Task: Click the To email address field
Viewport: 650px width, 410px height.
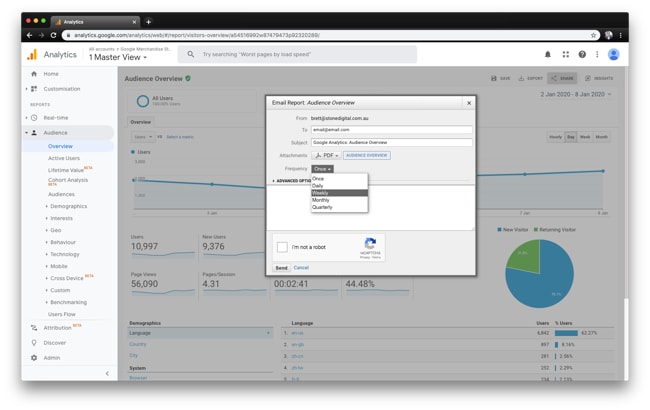Action: coord(391,130)
